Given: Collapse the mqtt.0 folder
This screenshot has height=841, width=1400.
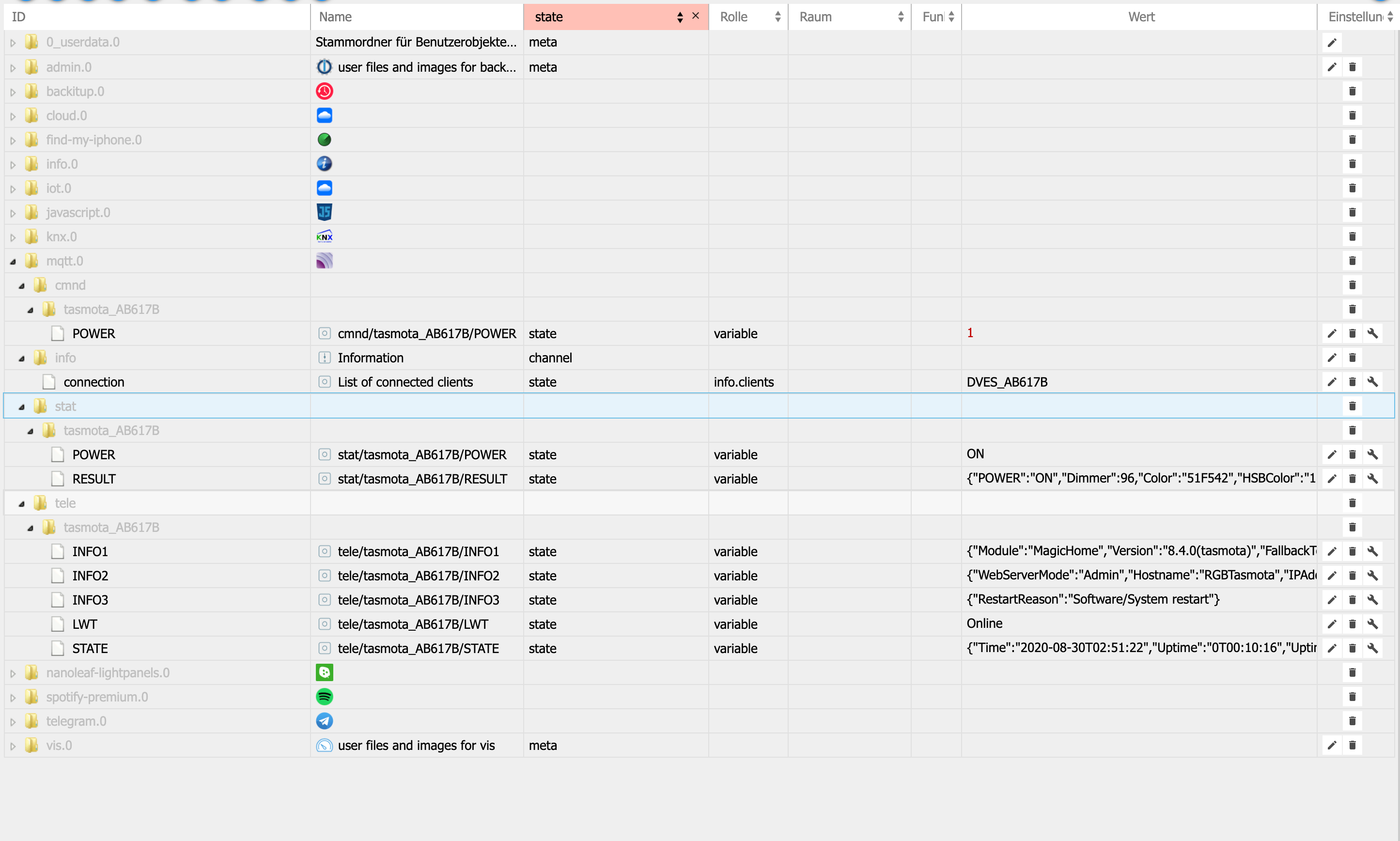Looking at the screenshot, I should (13, 261).
